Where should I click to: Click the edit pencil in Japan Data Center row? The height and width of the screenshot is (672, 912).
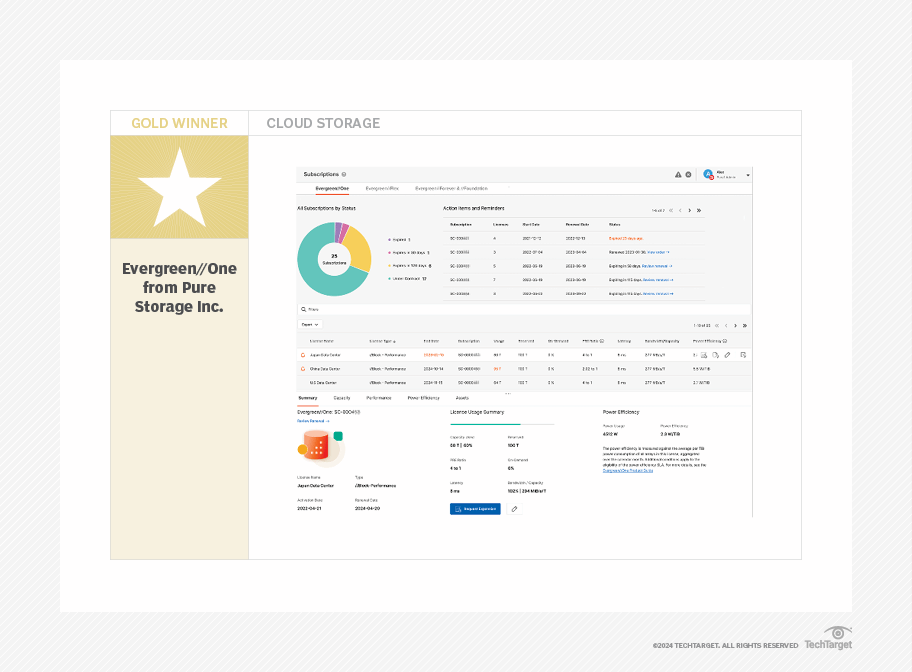pyautogui.click(x=727, y=354)
